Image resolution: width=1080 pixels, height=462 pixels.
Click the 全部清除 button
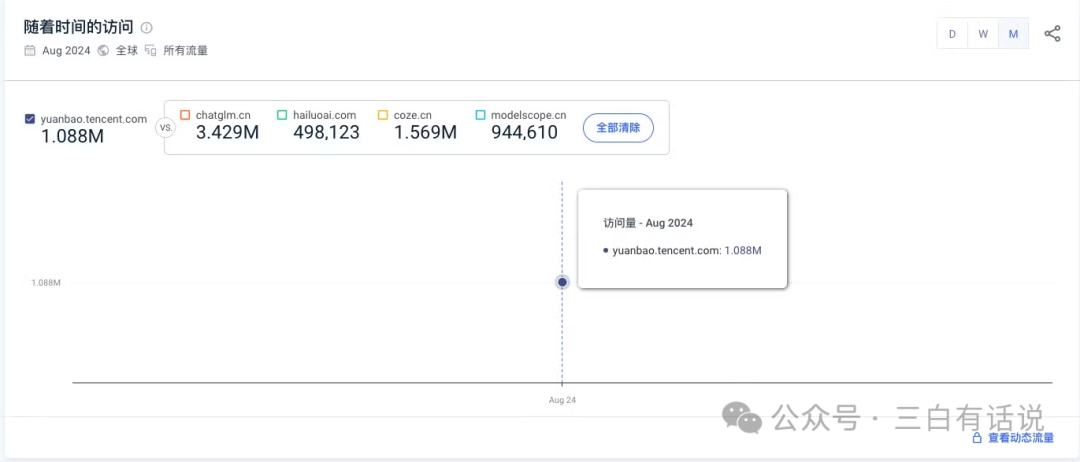click(x=618, y=128)
